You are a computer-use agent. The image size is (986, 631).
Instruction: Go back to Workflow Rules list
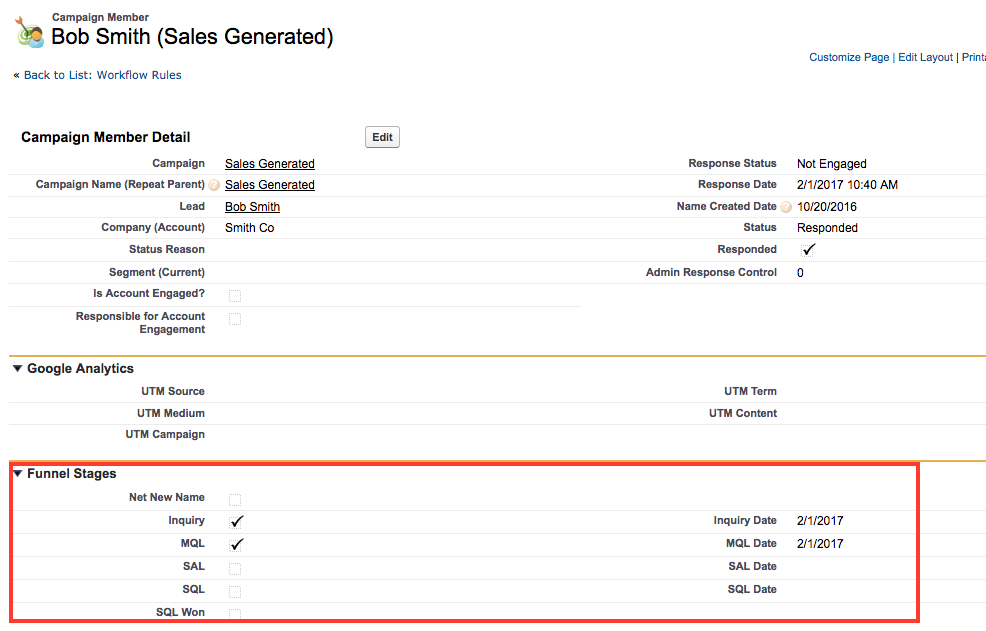[x=102, y=75]
